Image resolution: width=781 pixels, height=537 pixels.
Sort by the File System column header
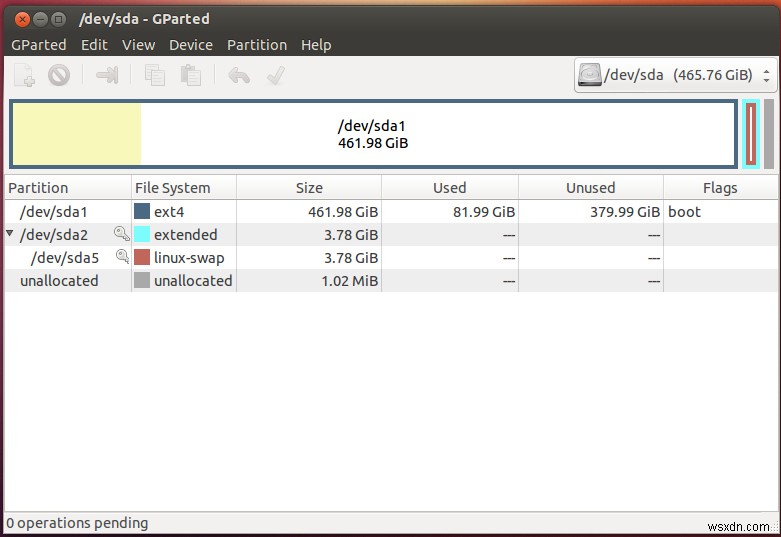coord(184,188)
